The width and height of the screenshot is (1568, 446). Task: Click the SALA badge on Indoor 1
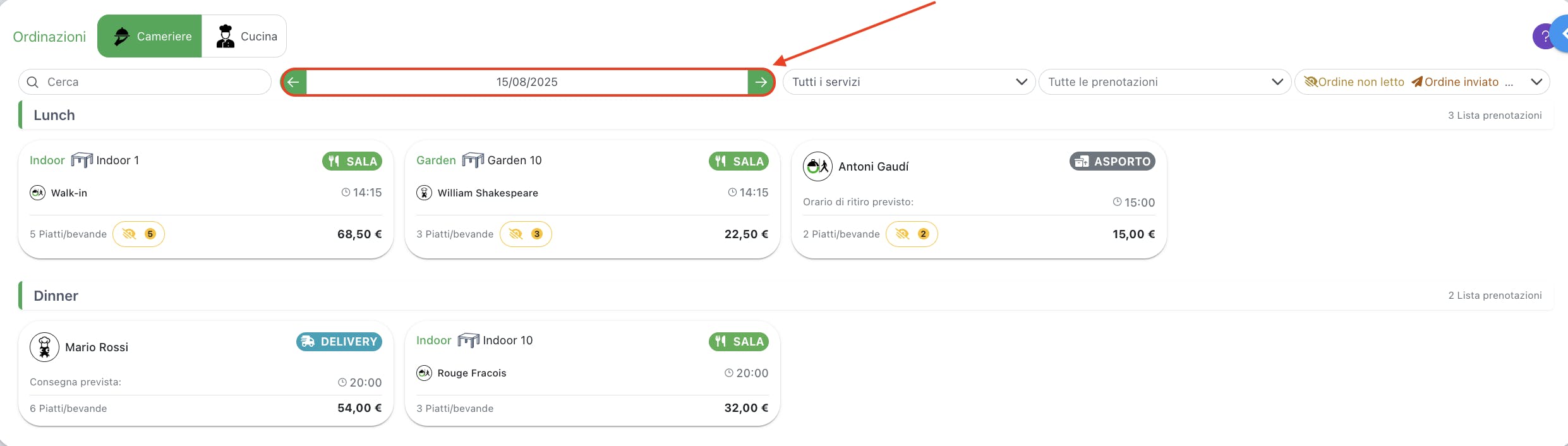pyautogui.click(x=352, y=161)
